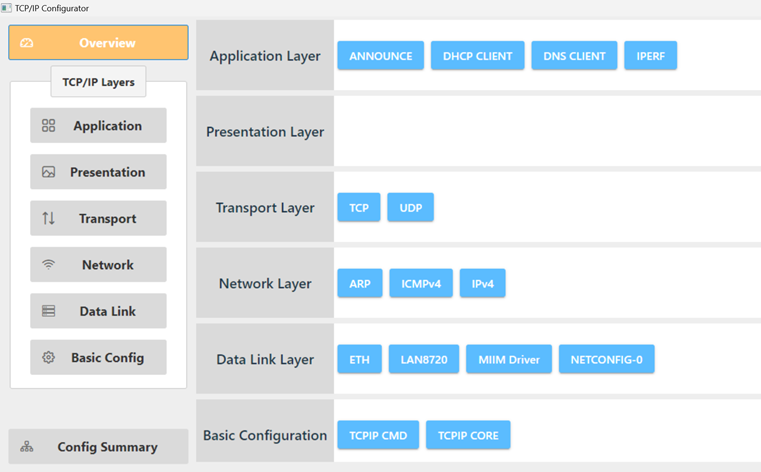
Task: Select the LAN8720 driver button
Action: click(x=424, y=359)
